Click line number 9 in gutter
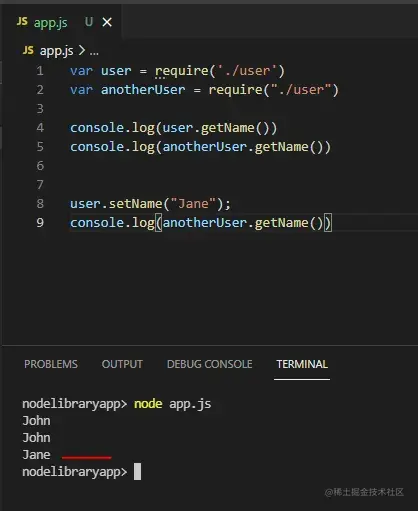This screenshot has width=418, height=511. [40, 223]
